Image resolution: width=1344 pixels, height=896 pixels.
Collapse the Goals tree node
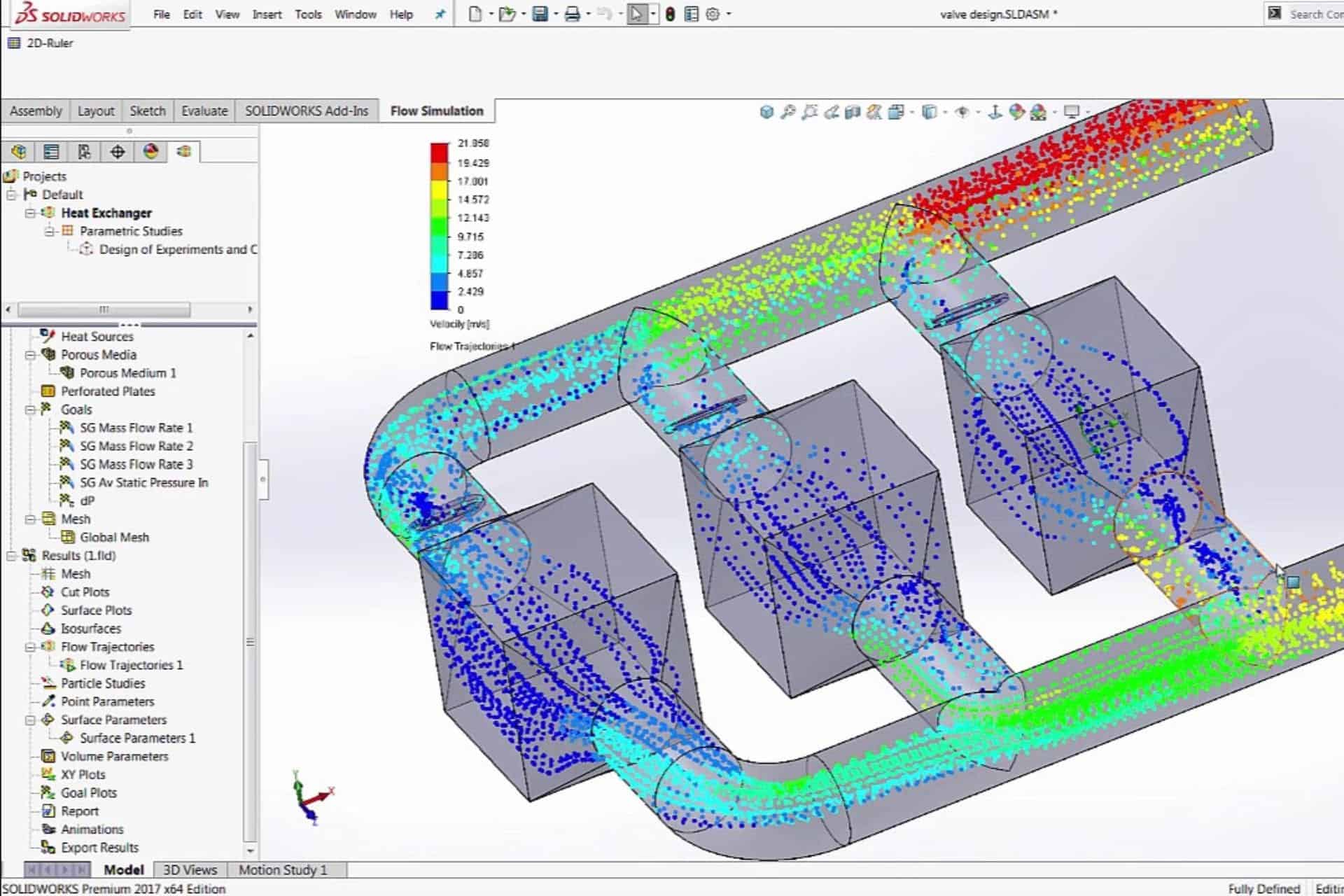coord(30,409)
